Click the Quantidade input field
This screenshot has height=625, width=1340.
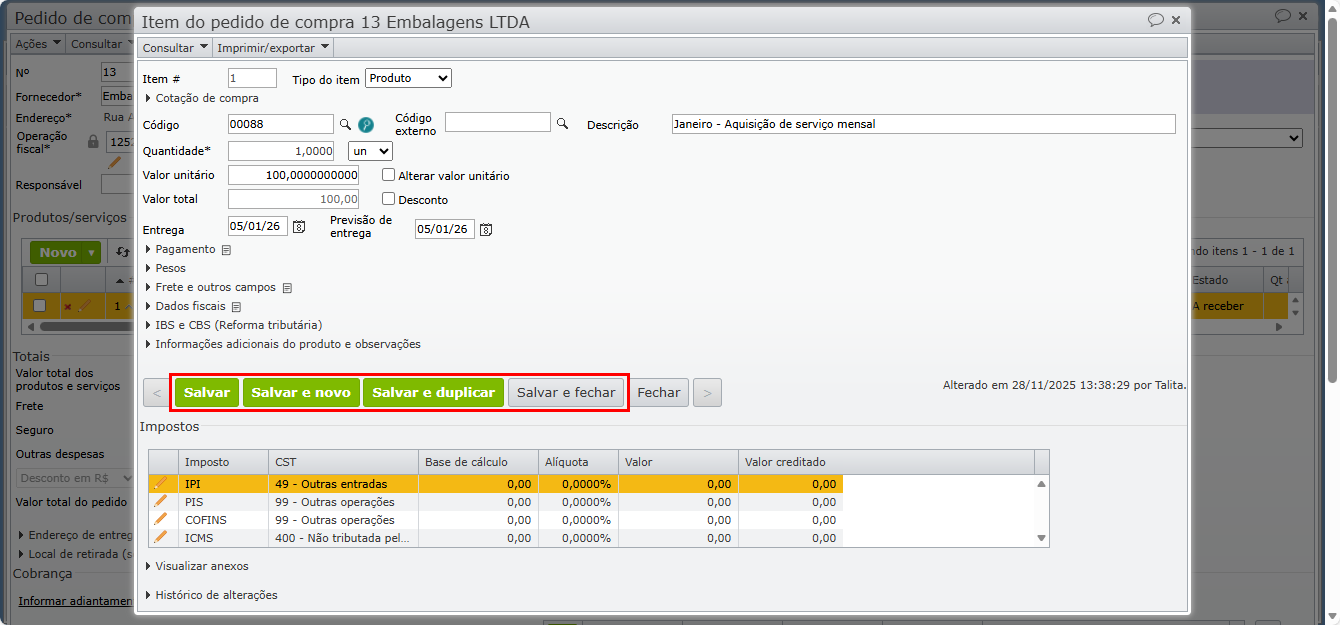[282, 151]
